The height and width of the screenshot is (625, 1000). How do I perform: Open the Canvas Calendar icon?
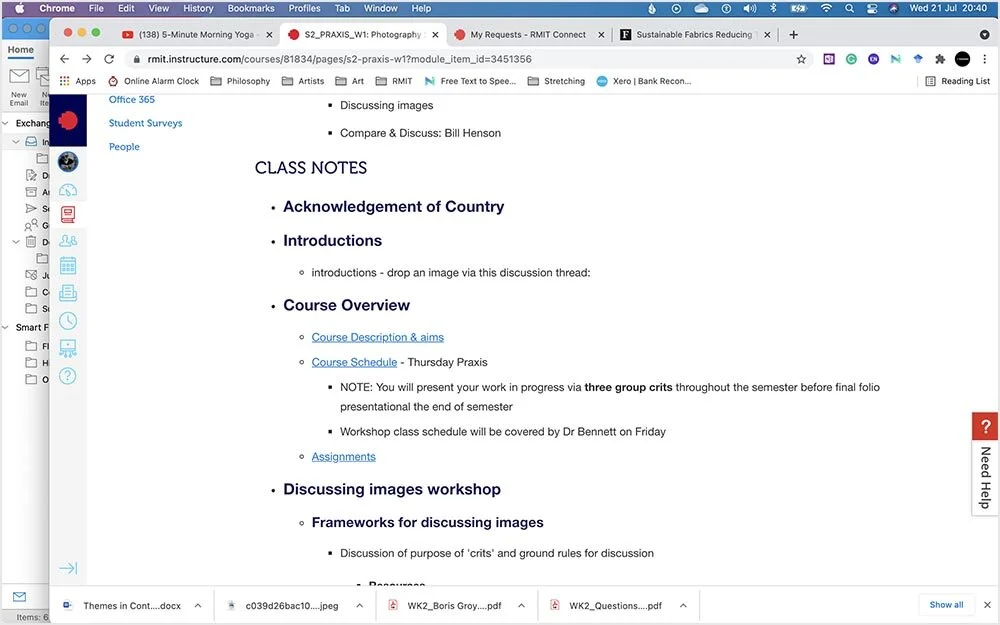pos(68,265)
